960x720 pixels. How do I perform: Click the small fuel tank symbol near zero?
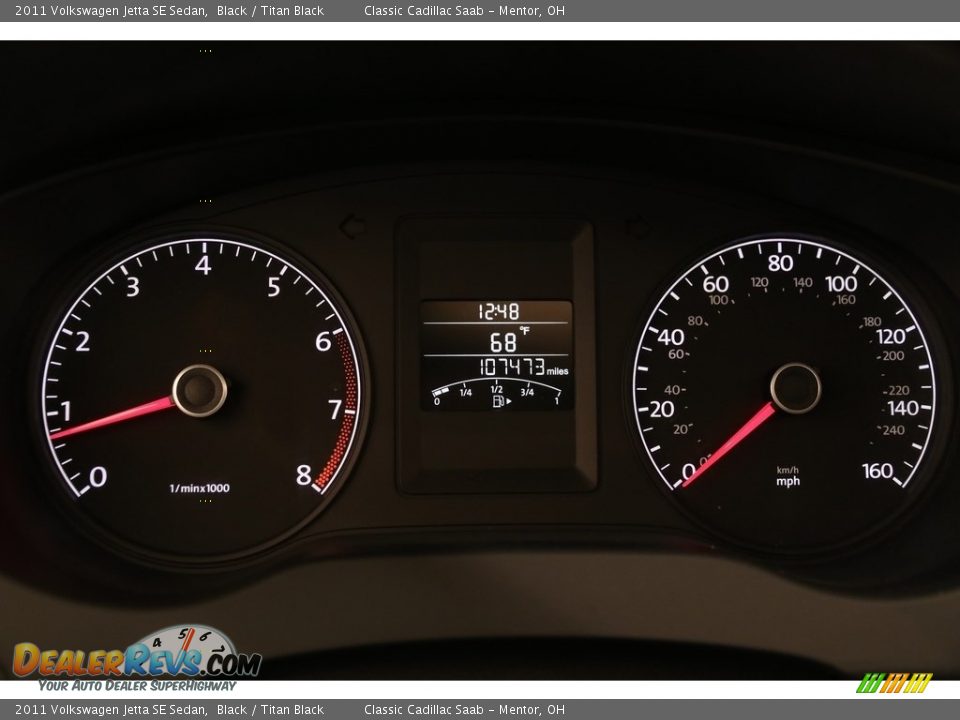[x=440, y=391]
